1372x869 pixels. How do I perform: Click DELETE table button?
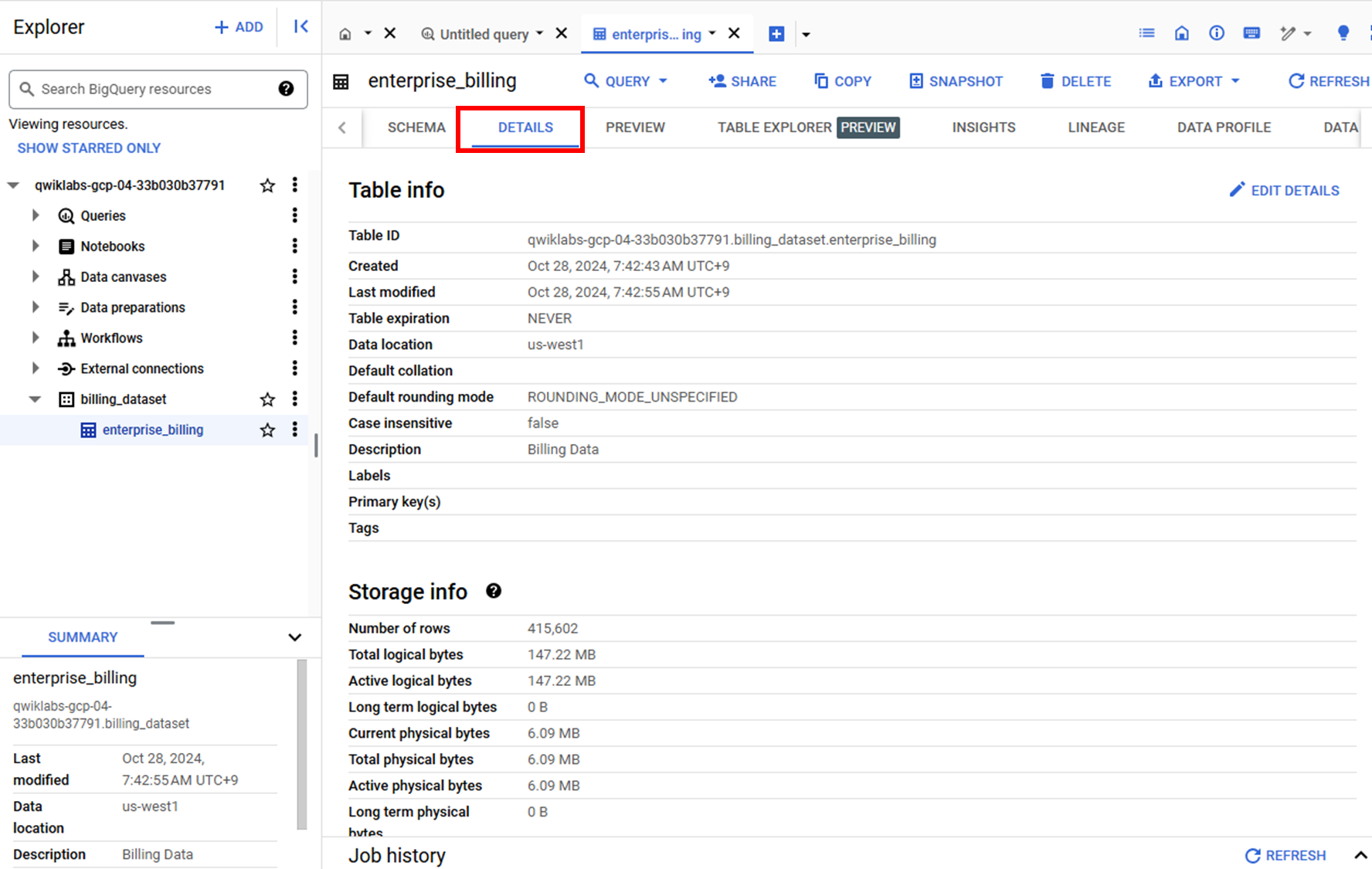(x=1075, y=81)
